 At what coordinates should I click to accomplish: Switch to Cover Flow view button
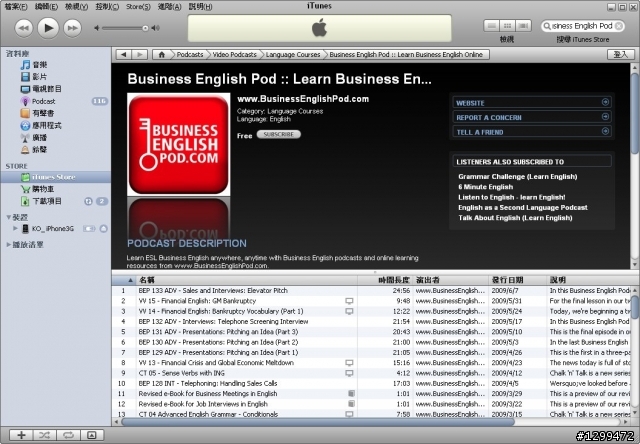[523, 26]
